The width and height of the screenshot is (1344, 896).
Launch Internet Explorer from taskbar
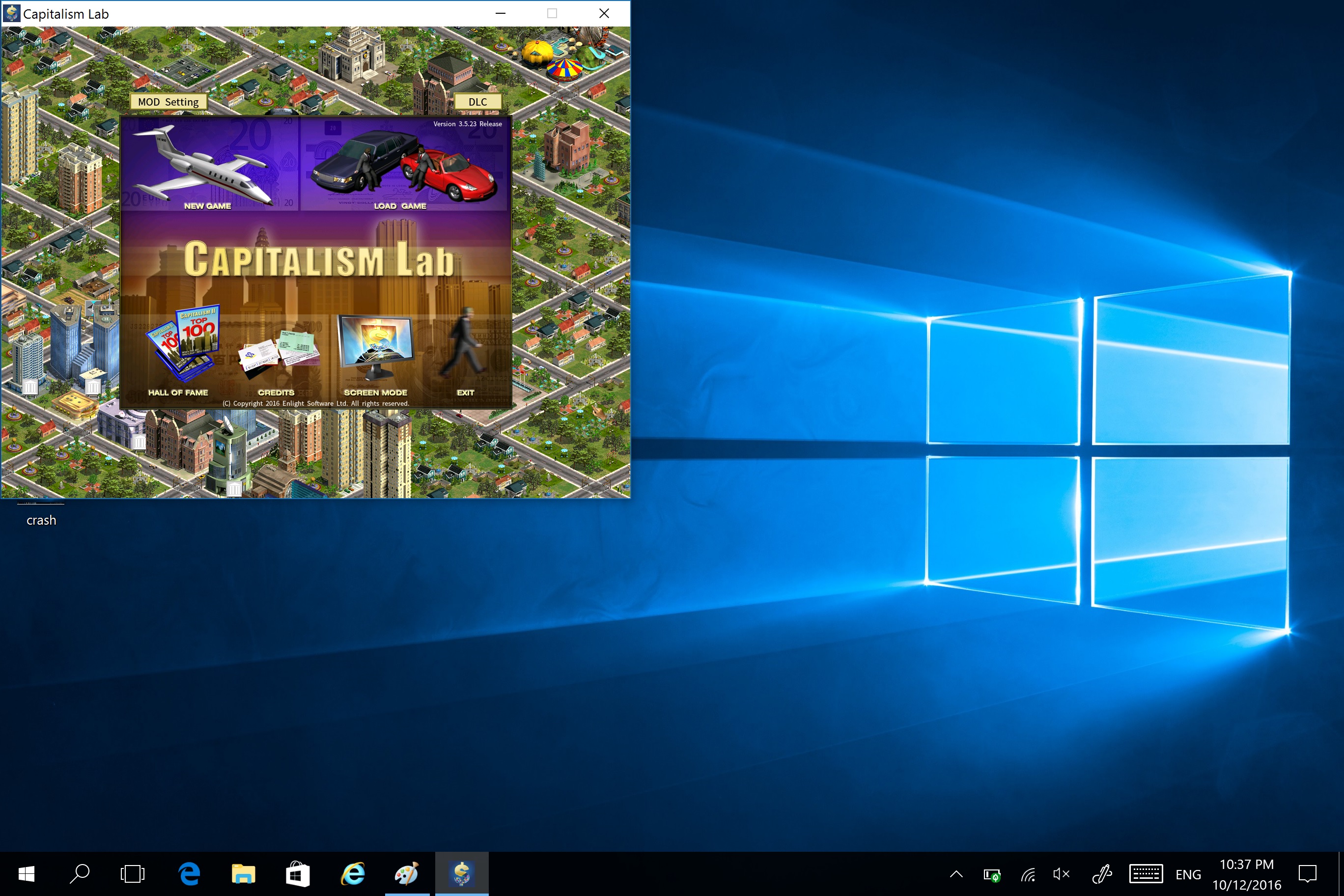pos(353,874)
